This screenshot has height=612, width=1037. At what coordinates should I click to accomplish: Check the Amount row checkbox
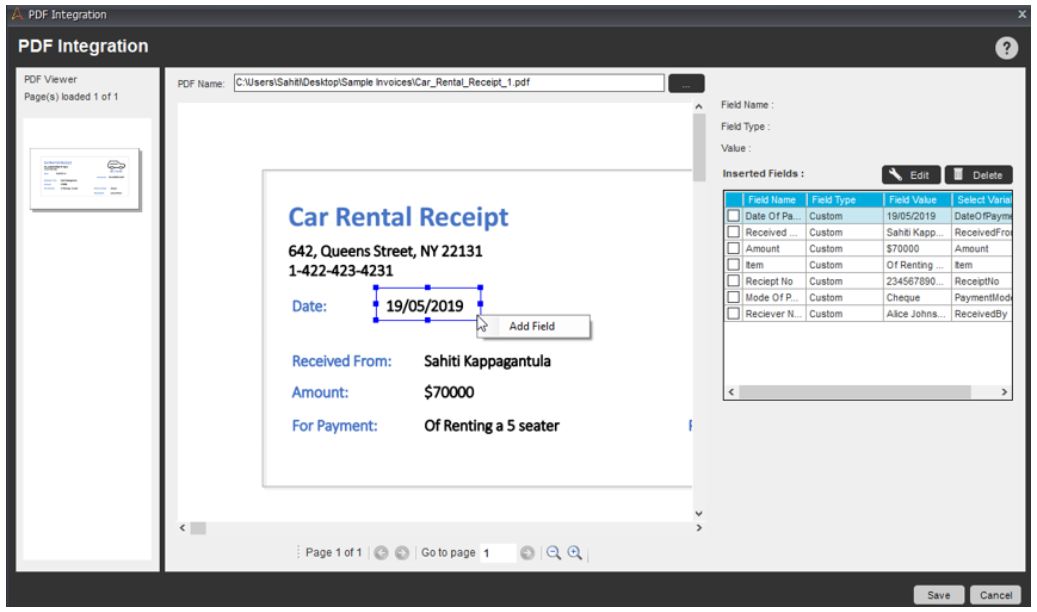733,248
